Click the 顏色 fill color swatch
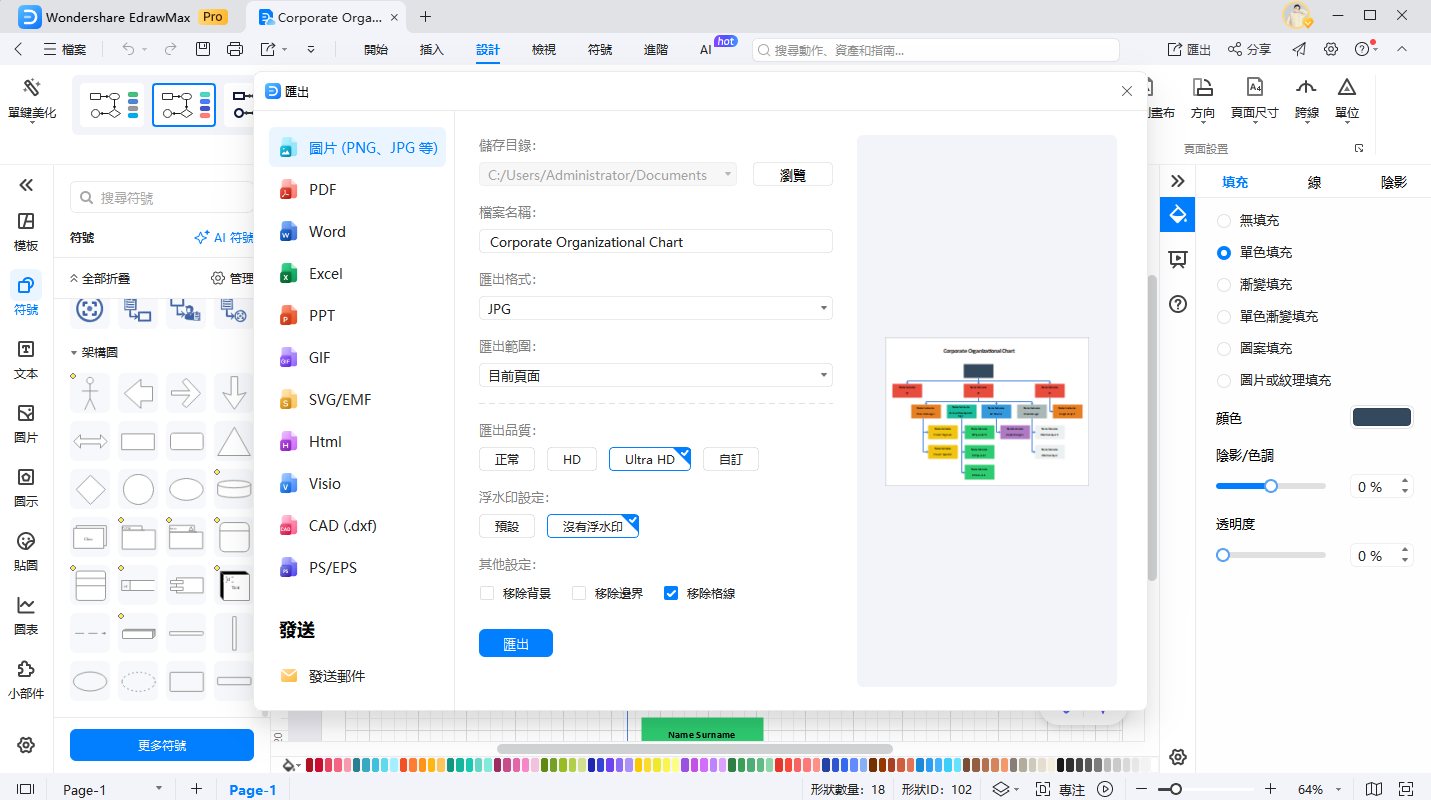The height and width of the screenshot is (800, 1431). pyautogui.click(x=1381, y=416)
